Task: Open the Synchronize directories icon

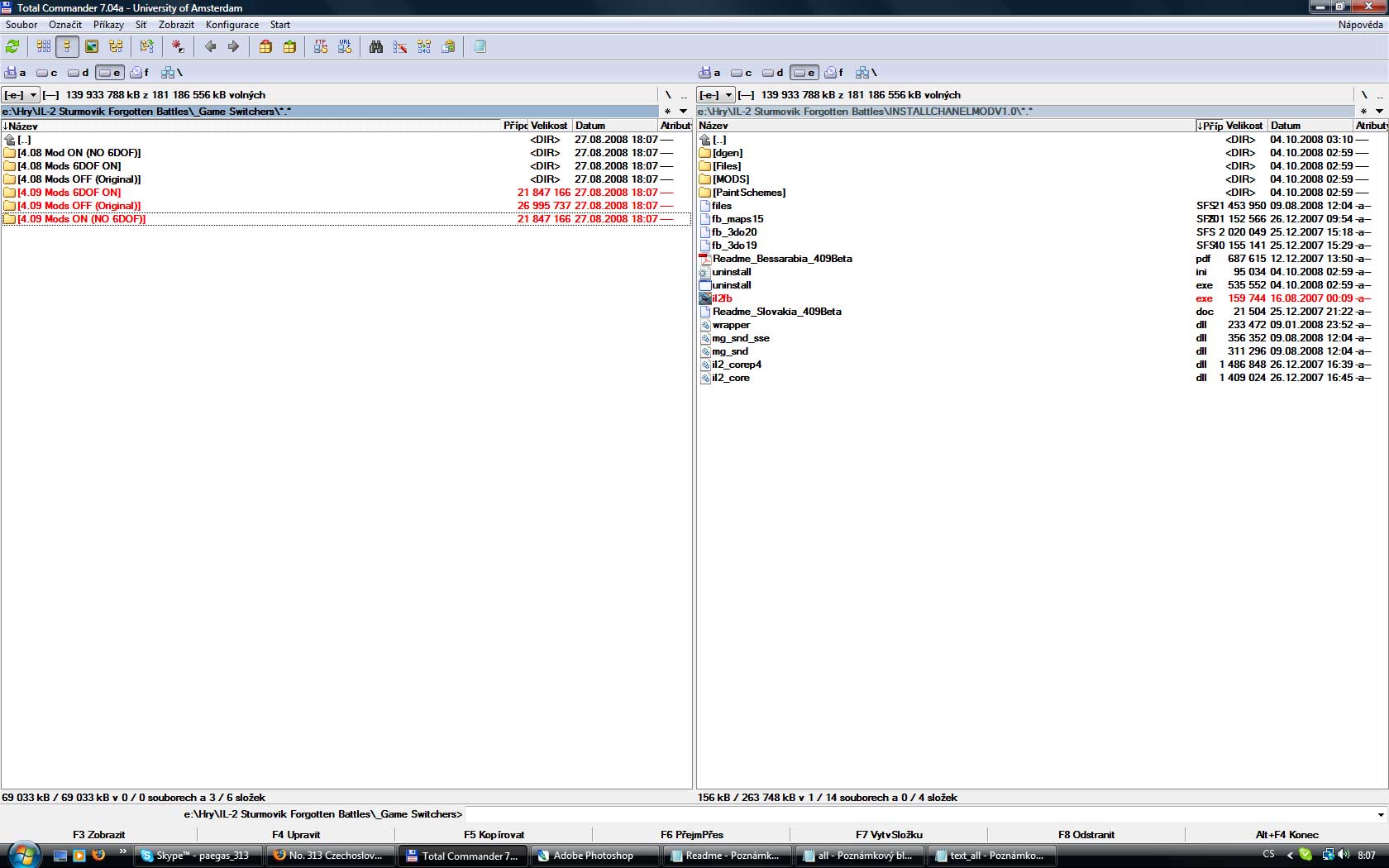Action: tap(424, 47)
